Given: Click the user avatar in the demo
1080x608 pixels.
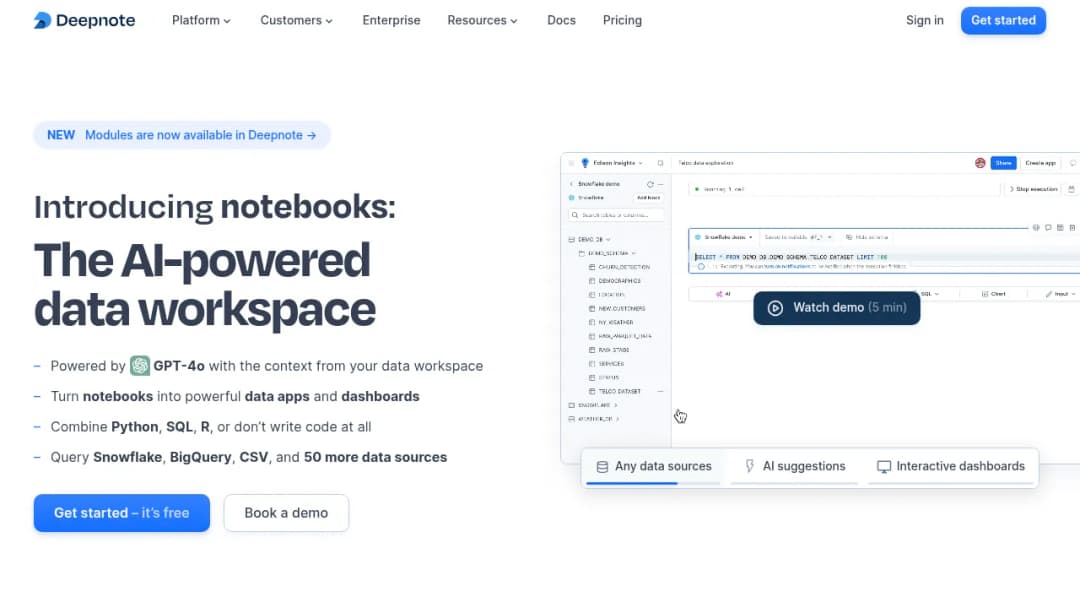Looking at the screenshot, I should (980, 163).
